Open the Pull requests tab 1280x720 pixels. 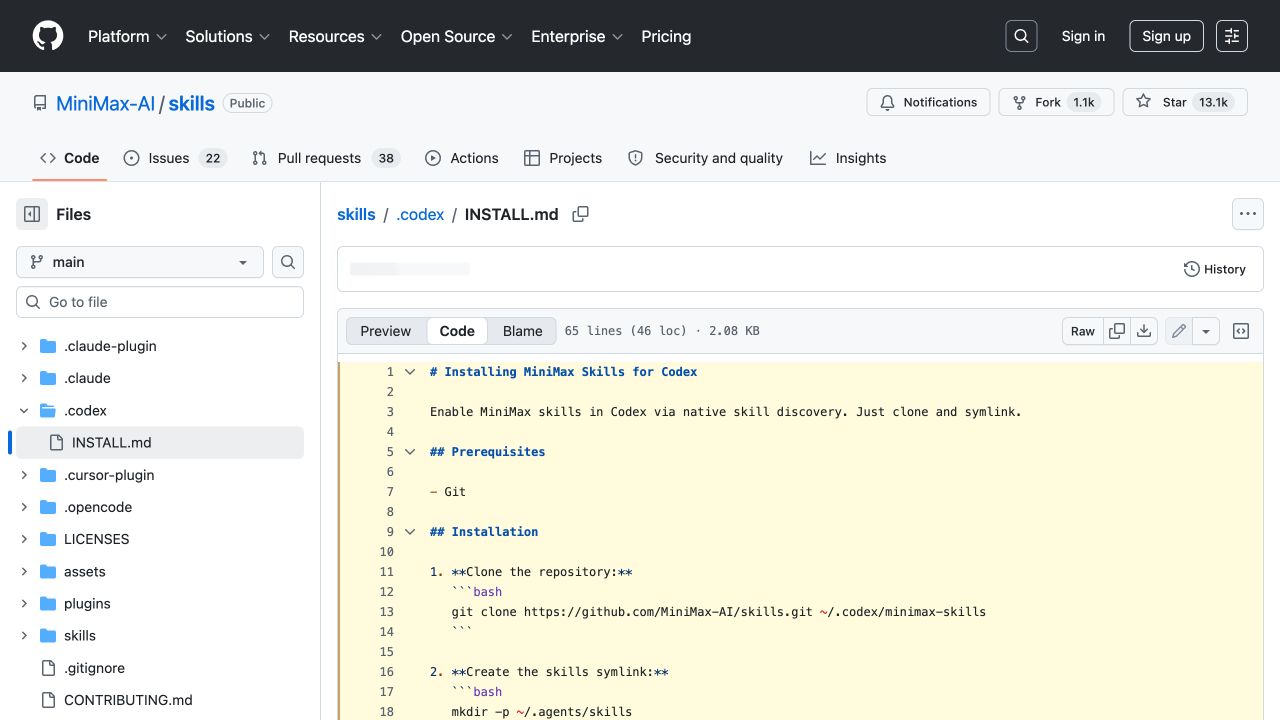(x=326, y=158)
